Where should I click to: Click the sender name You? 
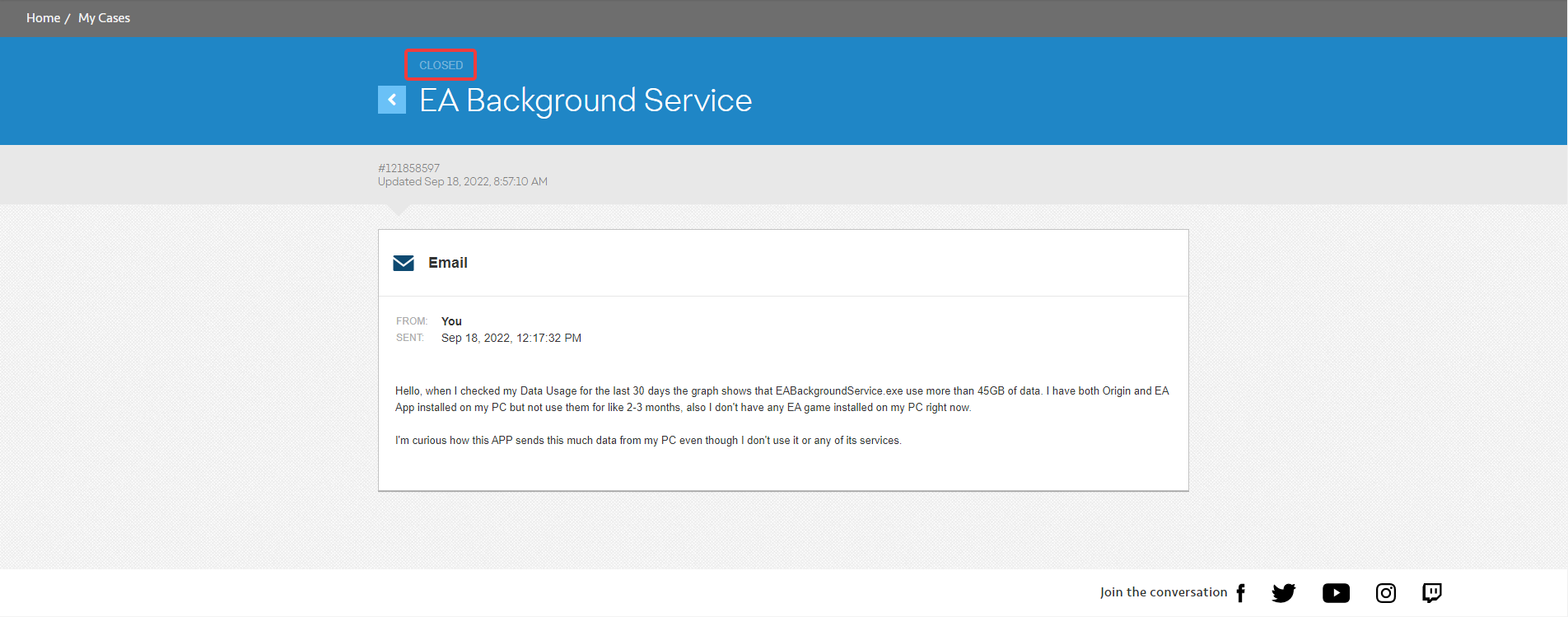[x=451, y=321]
